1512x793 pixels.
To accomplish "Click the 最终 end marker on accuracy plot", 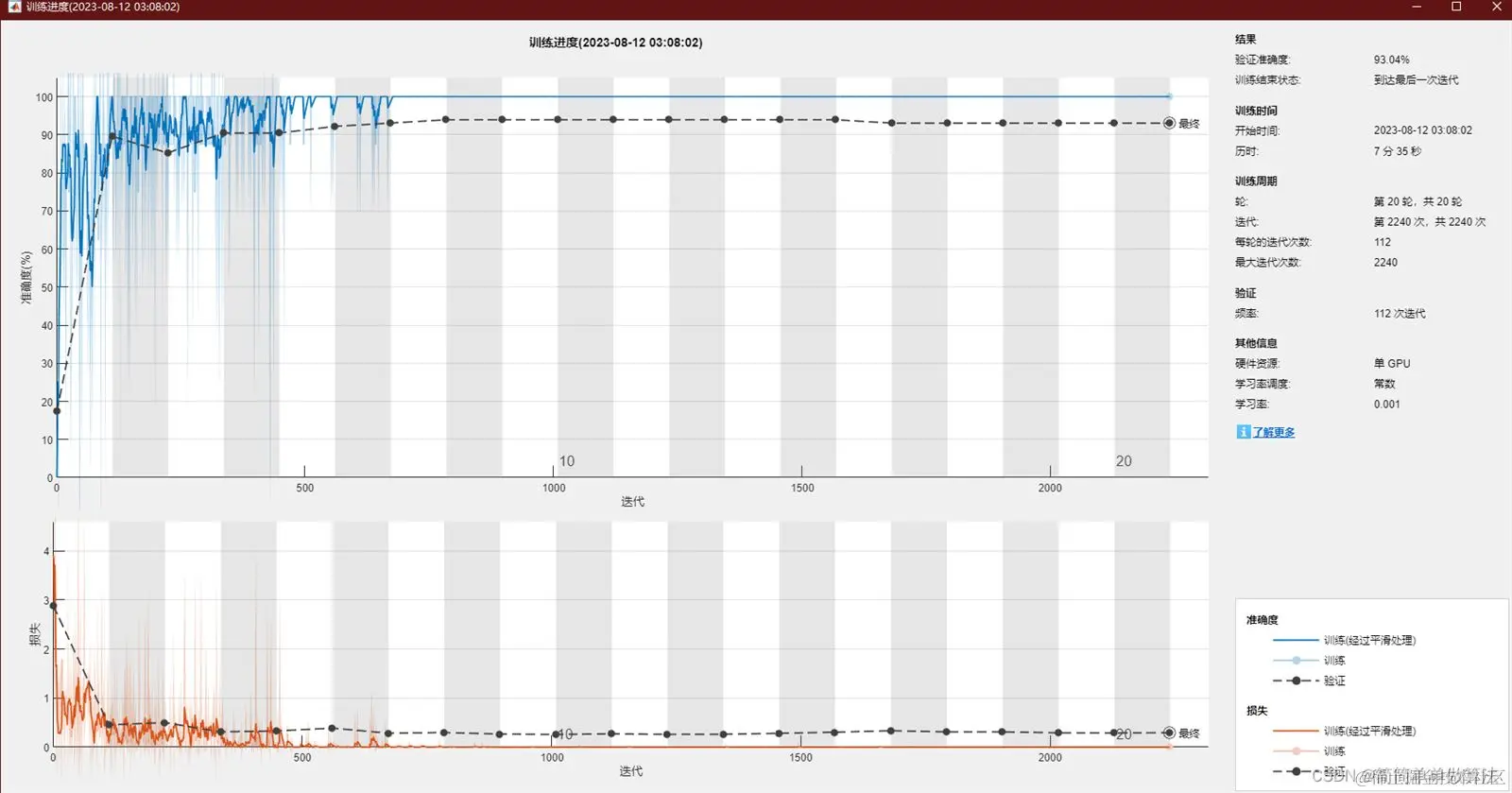I will (x=1170, y=123).
